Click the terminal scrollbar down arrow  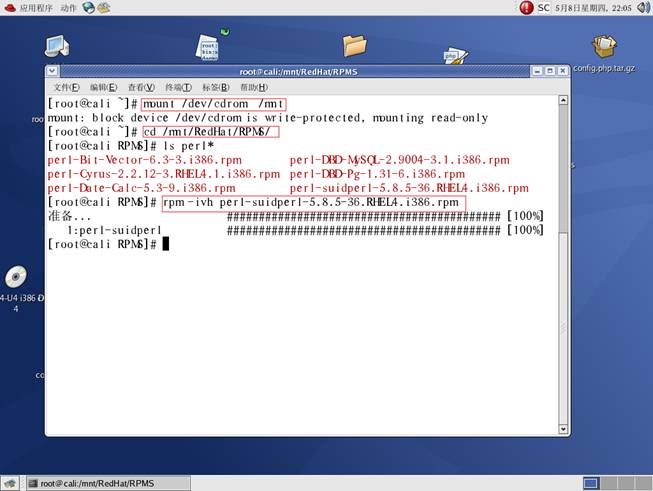pyautogui.click(x=563, y=429)
